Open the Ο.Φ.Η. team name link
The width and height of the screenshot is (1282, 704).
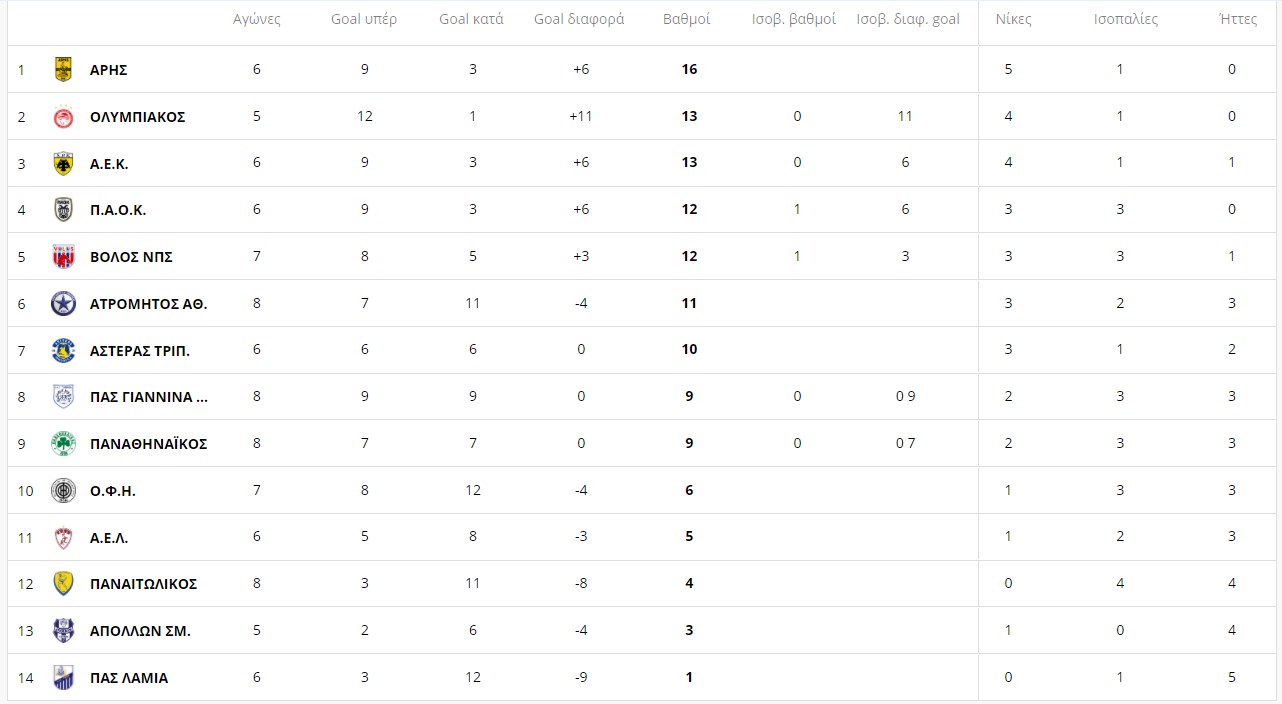112,491
